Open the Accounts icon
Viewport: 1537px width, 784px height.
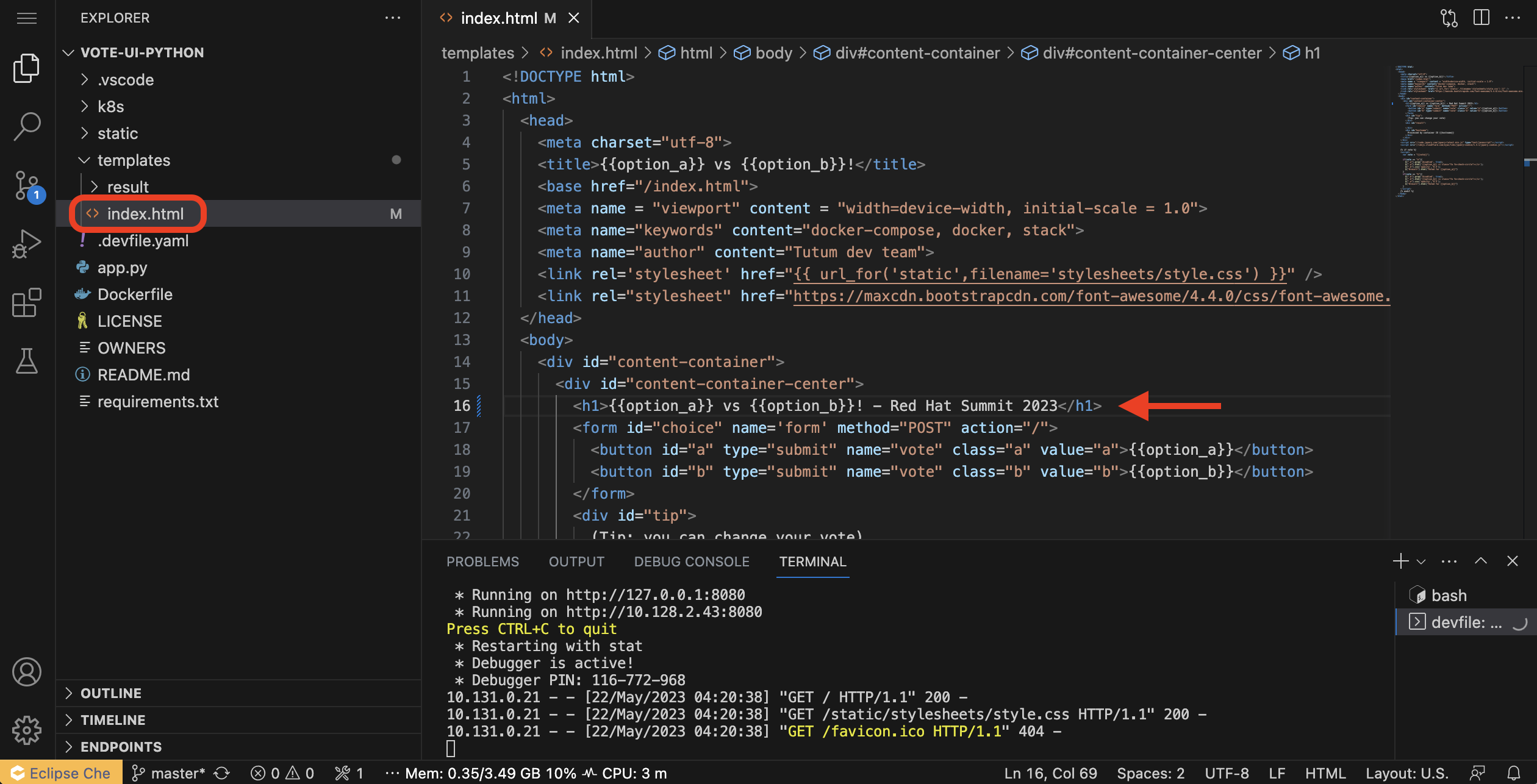coord(27,672)
